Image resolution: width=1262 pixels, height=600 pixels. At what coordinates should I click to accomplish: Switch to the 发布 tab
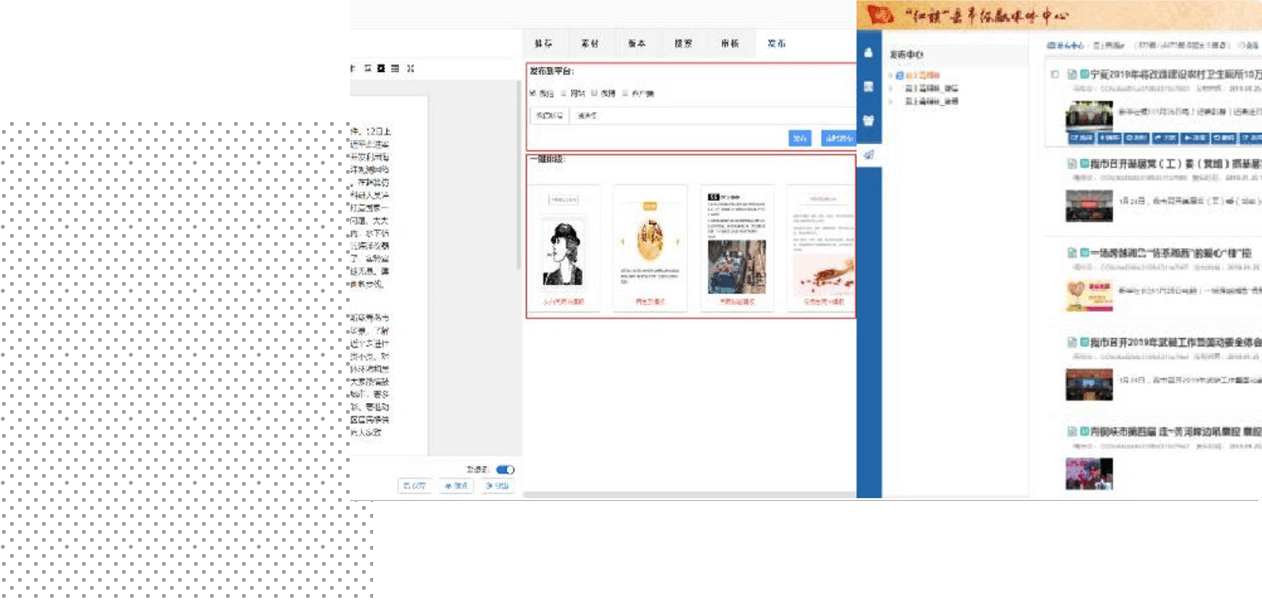[776, 44]
